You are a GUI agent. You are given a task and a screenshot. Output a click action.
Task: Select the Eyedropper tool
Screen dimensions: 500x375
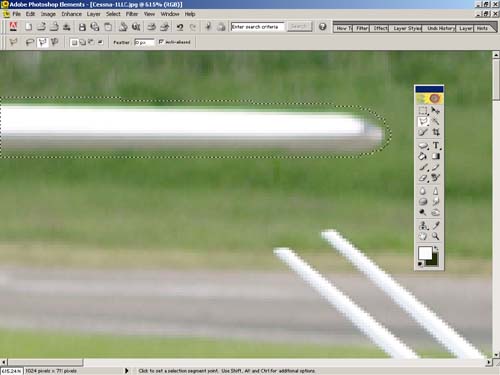click(x=435, y=226)
